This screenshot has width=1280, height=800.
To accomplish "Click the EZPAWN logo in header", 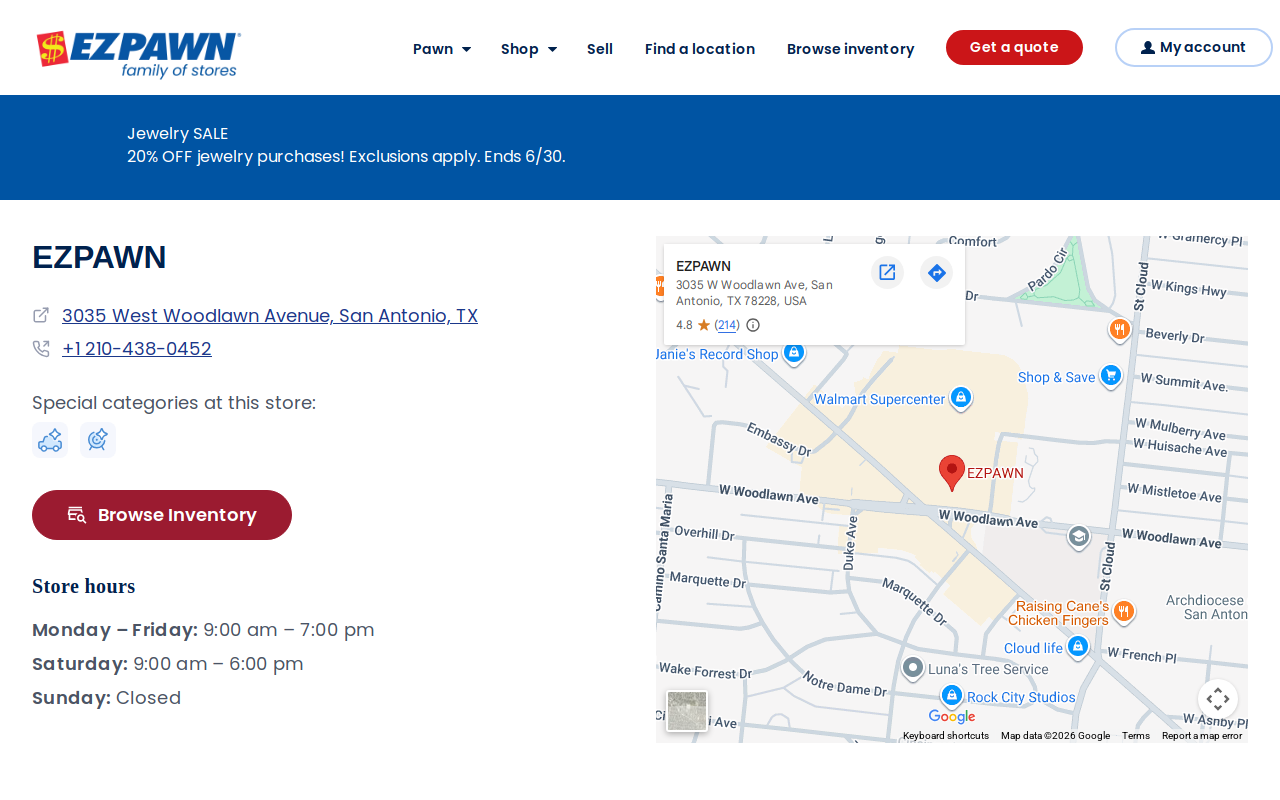I will 139,54.
